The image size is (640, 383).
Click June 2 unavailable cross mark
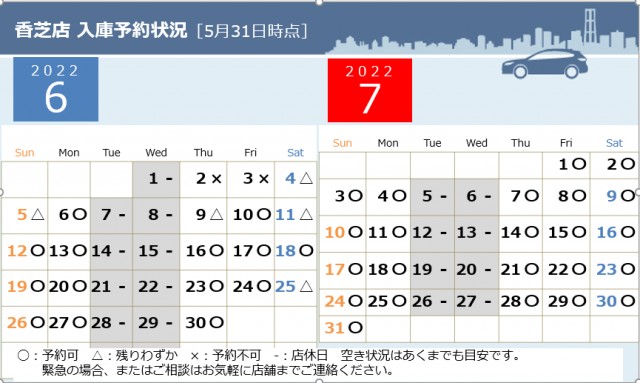(x=217, y=179)
